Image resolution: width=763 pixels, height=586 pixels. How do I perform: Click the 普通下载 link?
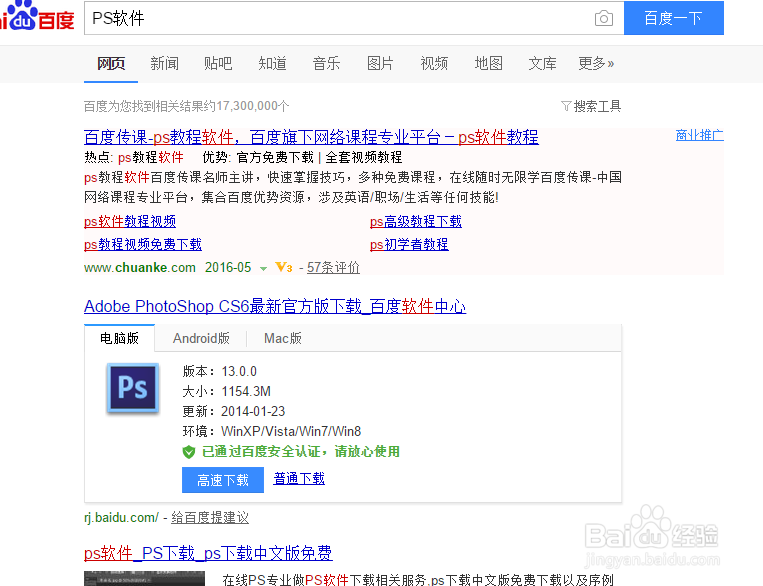click(299, 478)
